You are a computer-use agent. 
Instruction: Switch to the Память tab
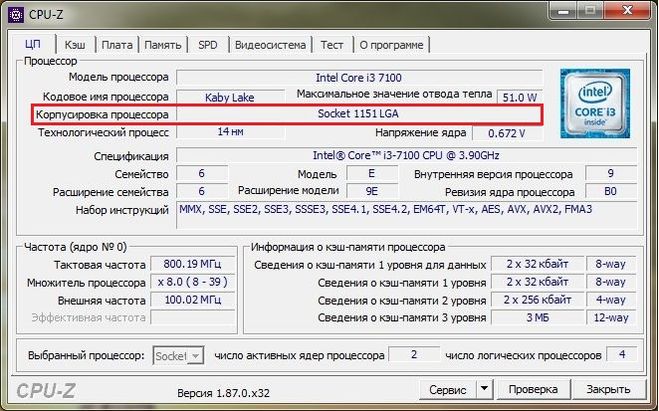point(163,45)
